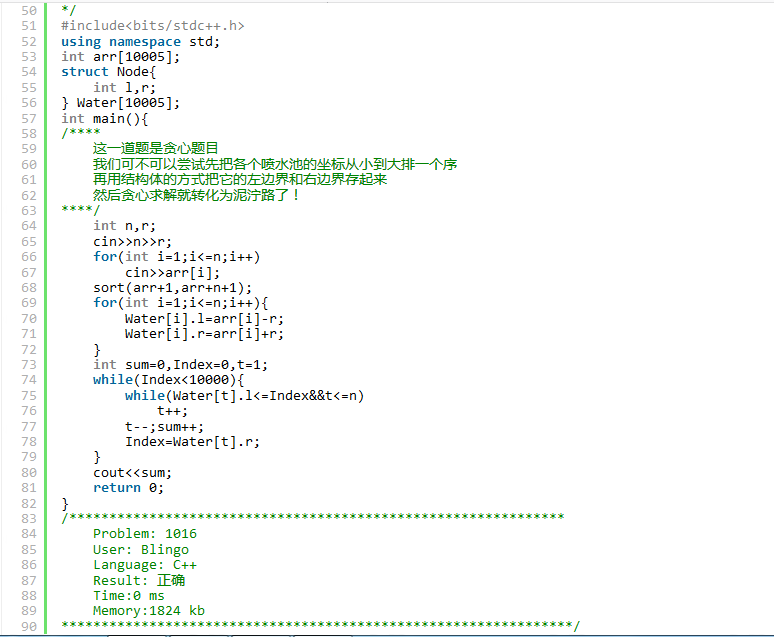Click 'int main(){' line

pyautogui.click(x=105, y=119)
